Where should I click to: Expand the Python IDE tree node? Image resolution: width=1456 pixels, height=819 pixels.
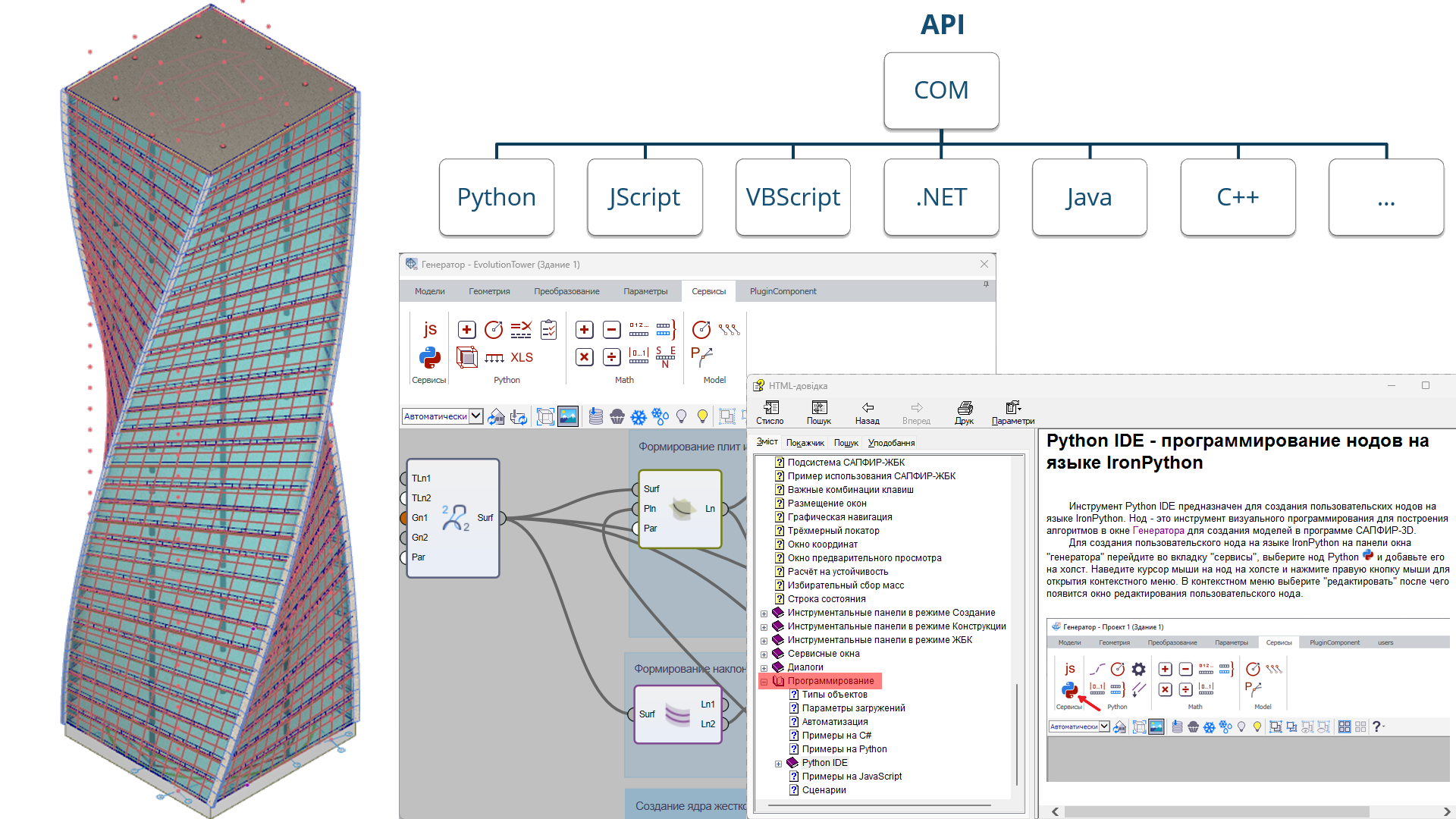(778, 764)
